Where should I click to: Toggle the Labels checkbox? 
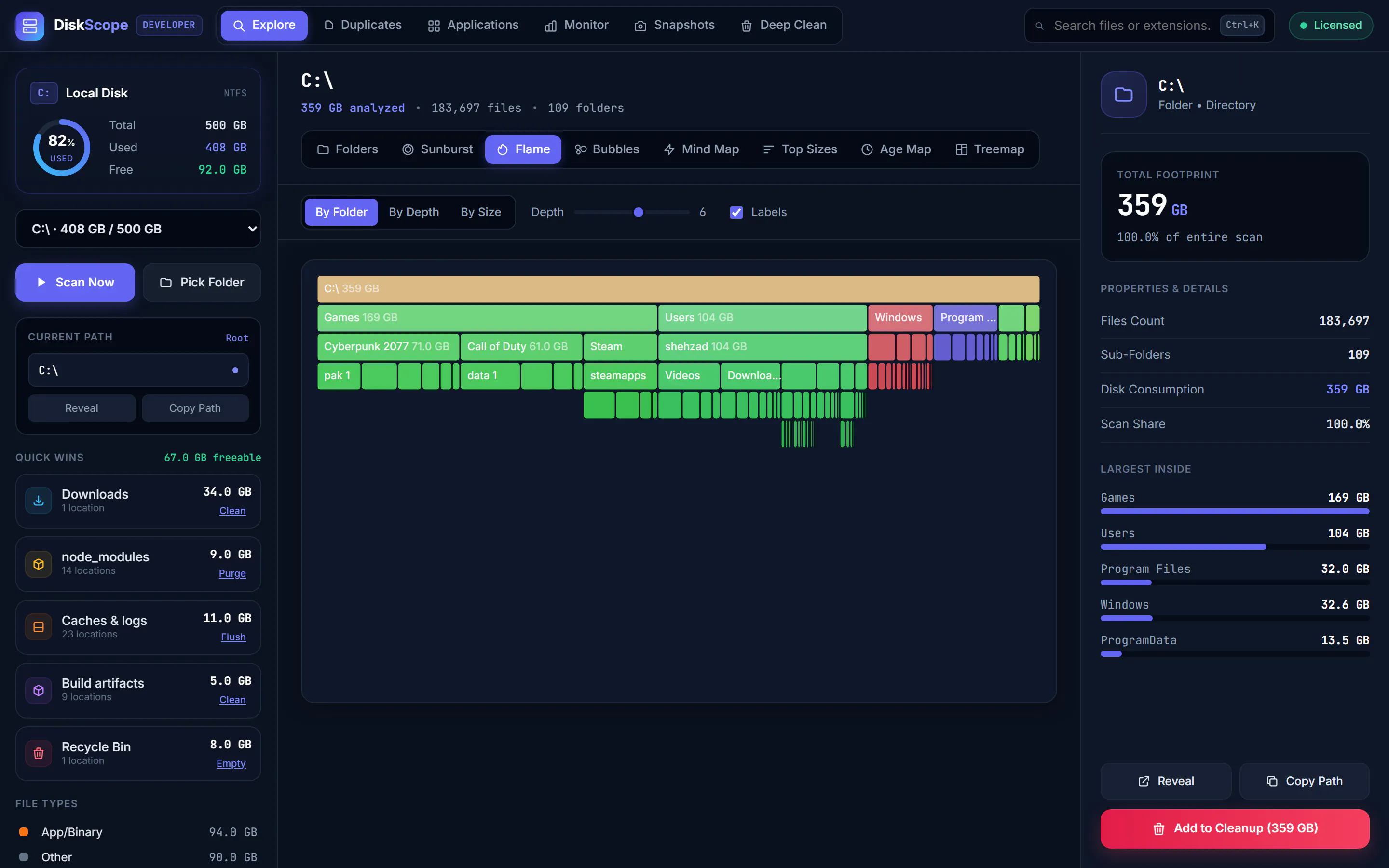click(x=736, y=212)
